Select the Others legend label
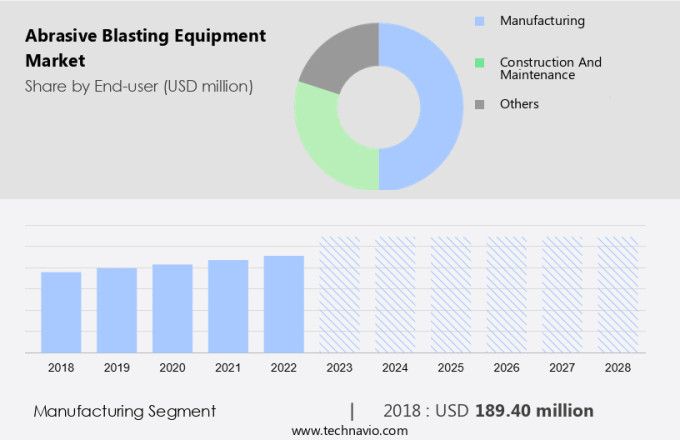 tap(519, 104)
